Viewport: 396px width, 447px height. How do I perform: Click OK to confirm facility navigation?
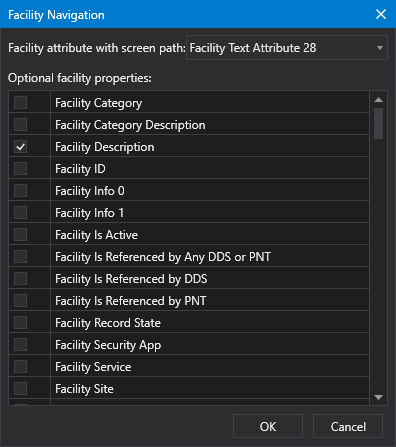[268, 426]
